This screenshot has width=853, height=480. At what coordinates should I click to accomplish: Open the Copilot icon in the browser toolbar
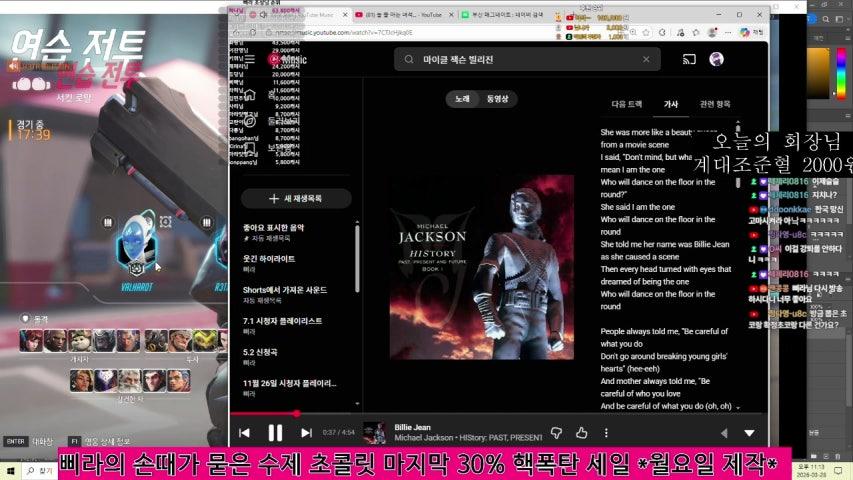pyautogui.click(x=745, y=33)
